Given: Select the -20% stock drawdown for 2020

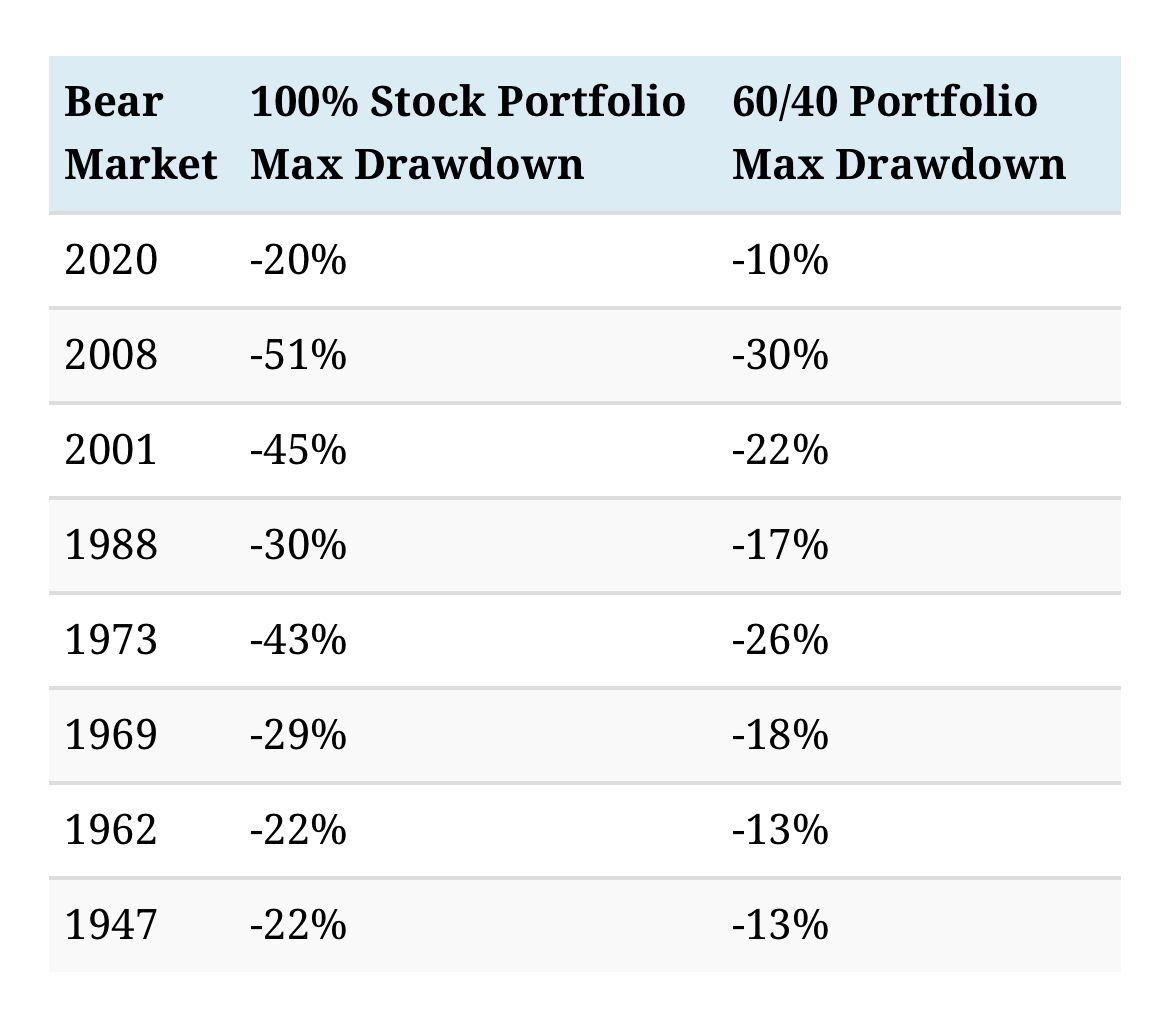Looking at the screenshot, I should pos(298,261).
